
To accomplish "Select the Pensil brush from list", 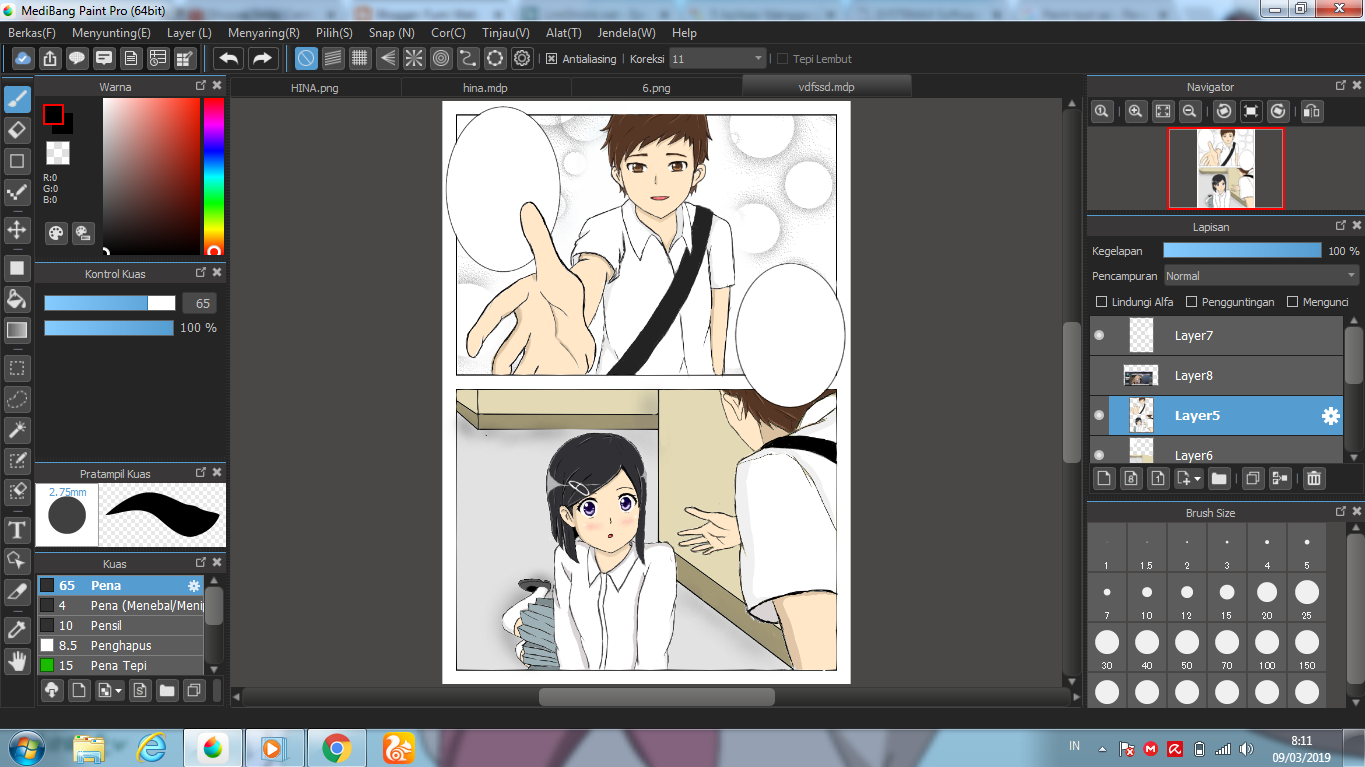I will [106, 626].
